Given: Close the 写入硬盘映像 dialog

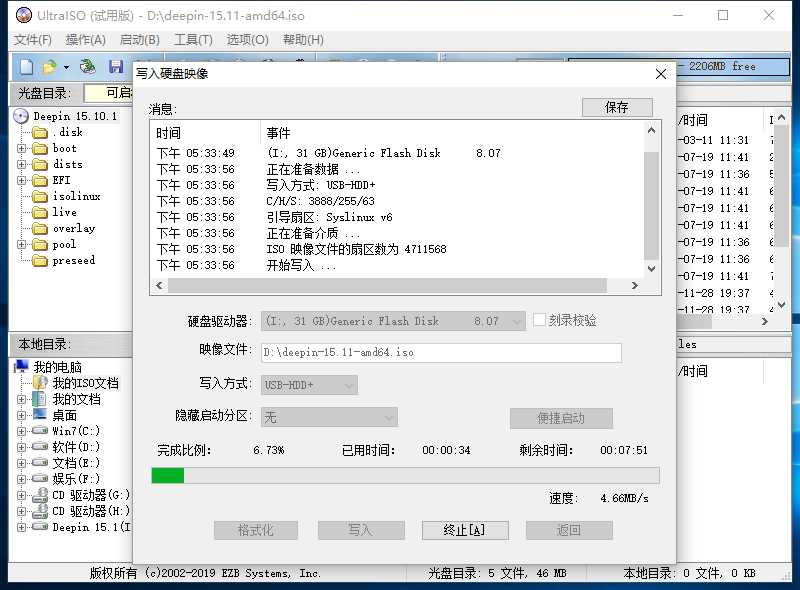Looking at the screenshot, I should pyautogui.click(x=661, y=74).
